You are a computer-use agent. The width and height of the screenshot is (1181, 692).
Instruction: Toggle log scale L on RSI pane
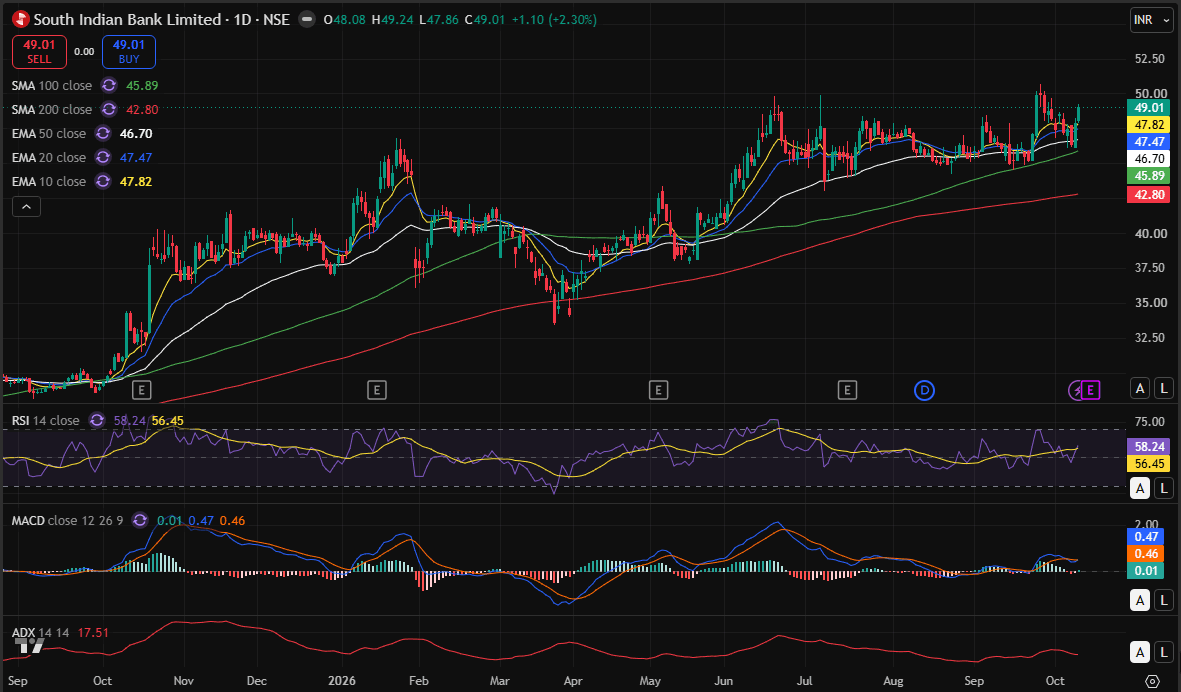pos(1164,488)
